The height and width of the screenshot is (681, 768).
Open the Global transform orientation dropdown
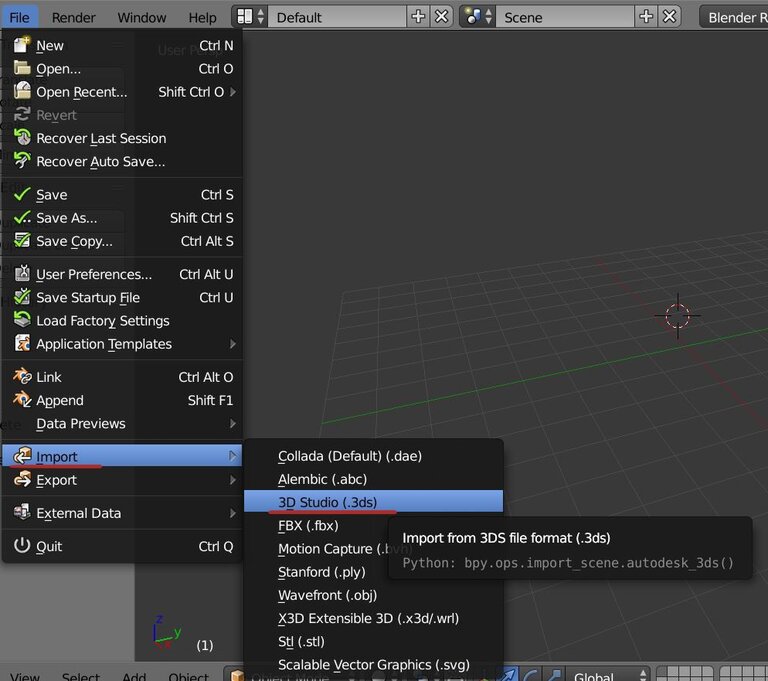[x=608, y=675]
